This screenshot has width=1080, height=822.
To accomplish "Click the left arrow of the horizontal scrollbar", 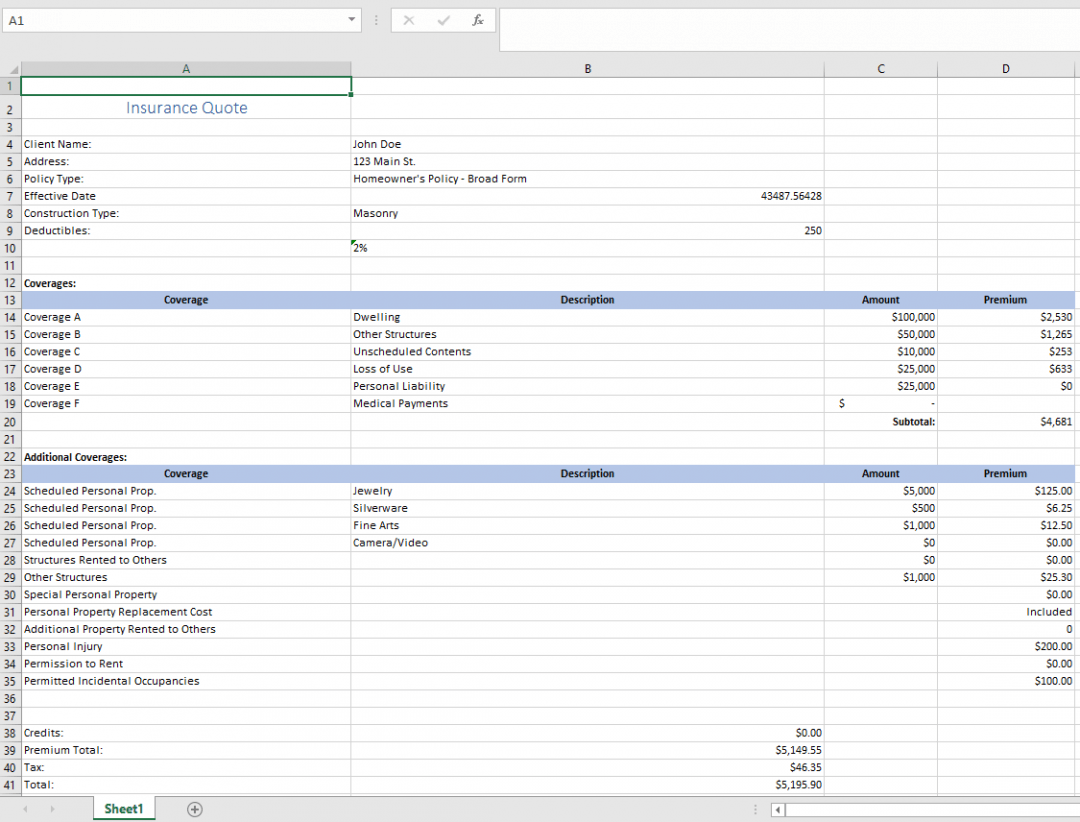I will pyautogui.click(x=777, y=808).
